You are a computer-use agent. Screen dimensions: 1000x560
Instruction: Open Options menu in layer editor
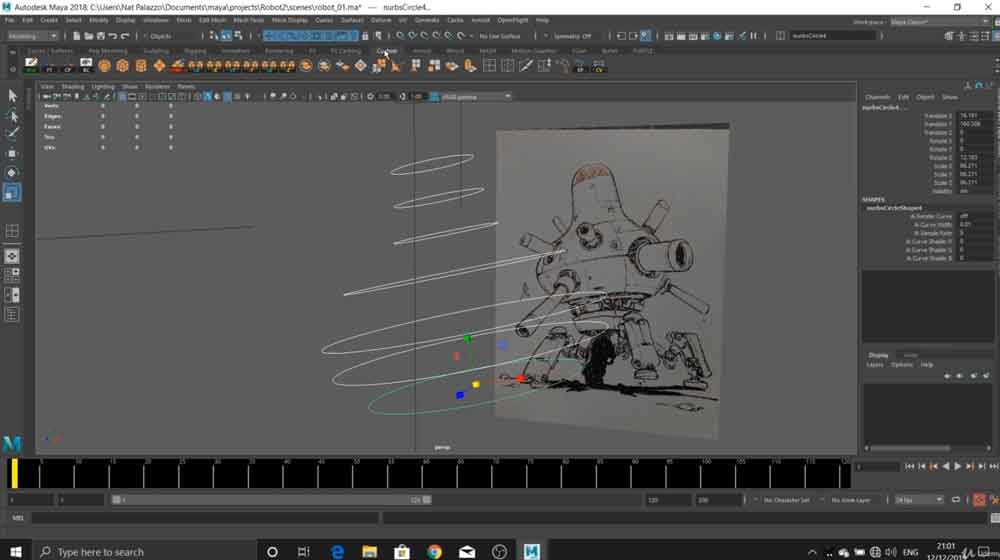click(x=902, y=365)
